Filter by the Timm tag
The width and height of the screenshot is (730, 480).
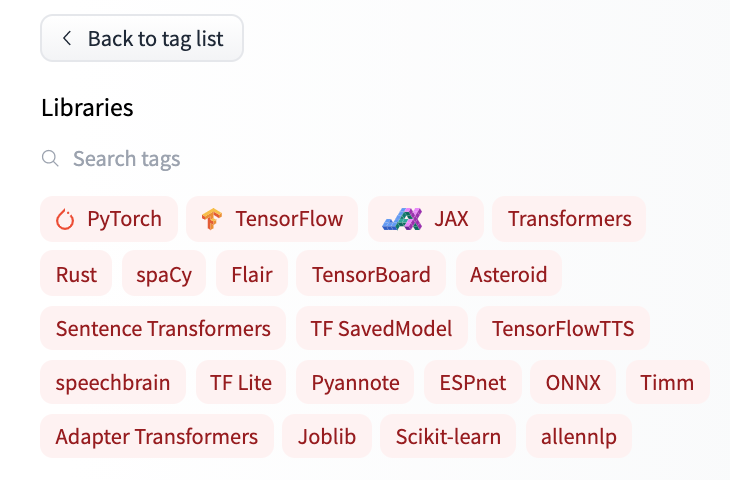tap(668, 382)
